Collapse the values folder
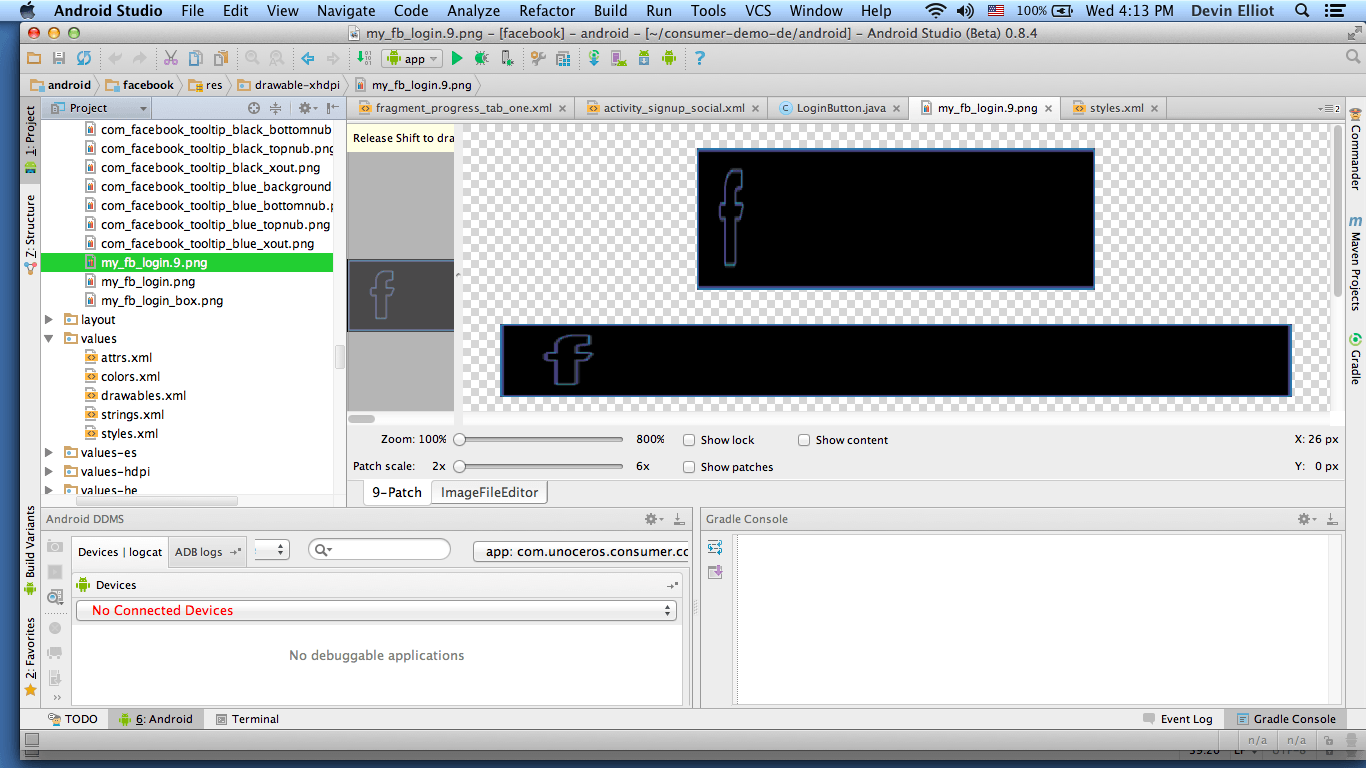Image resolution: width=1366 pixels, height=768 pixels. click(x=49, y=339)
